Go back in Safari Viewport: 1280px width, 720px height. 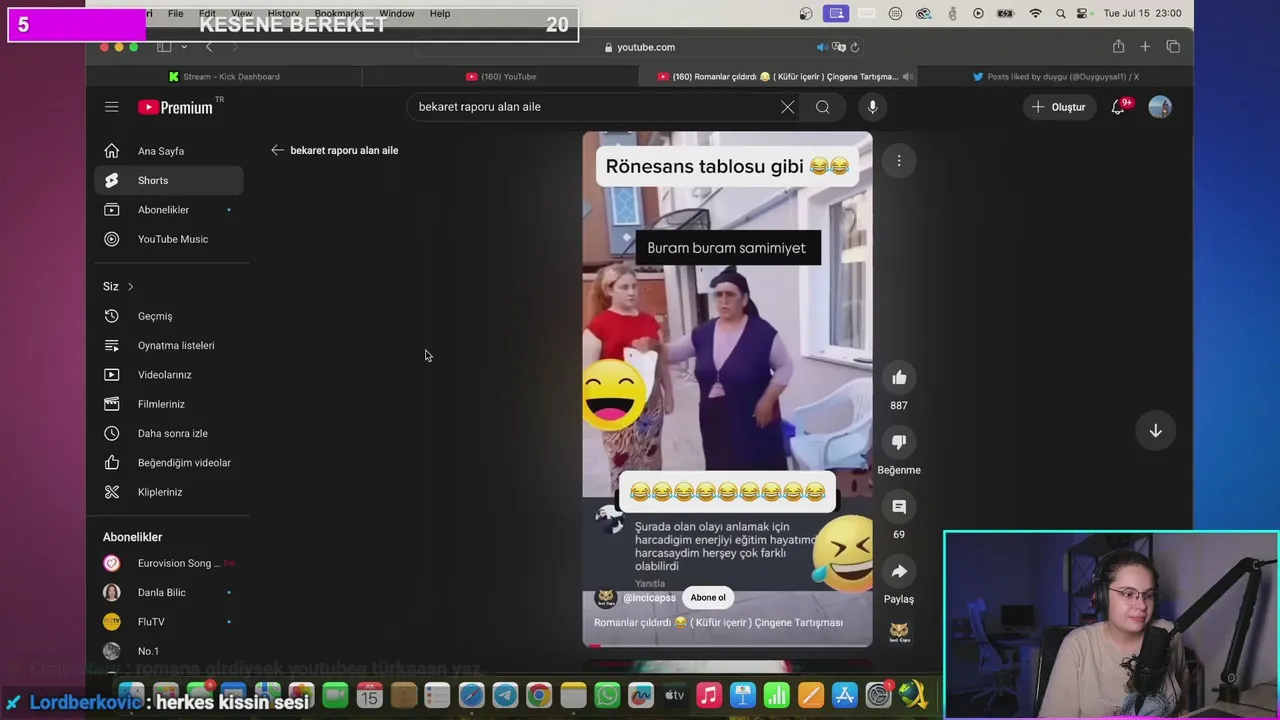coord(209,47)
